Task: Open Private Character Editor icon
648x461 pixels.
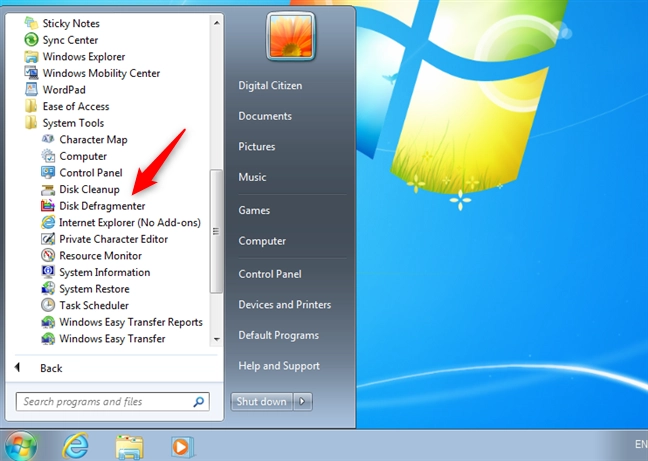Action: pos(48,239)
